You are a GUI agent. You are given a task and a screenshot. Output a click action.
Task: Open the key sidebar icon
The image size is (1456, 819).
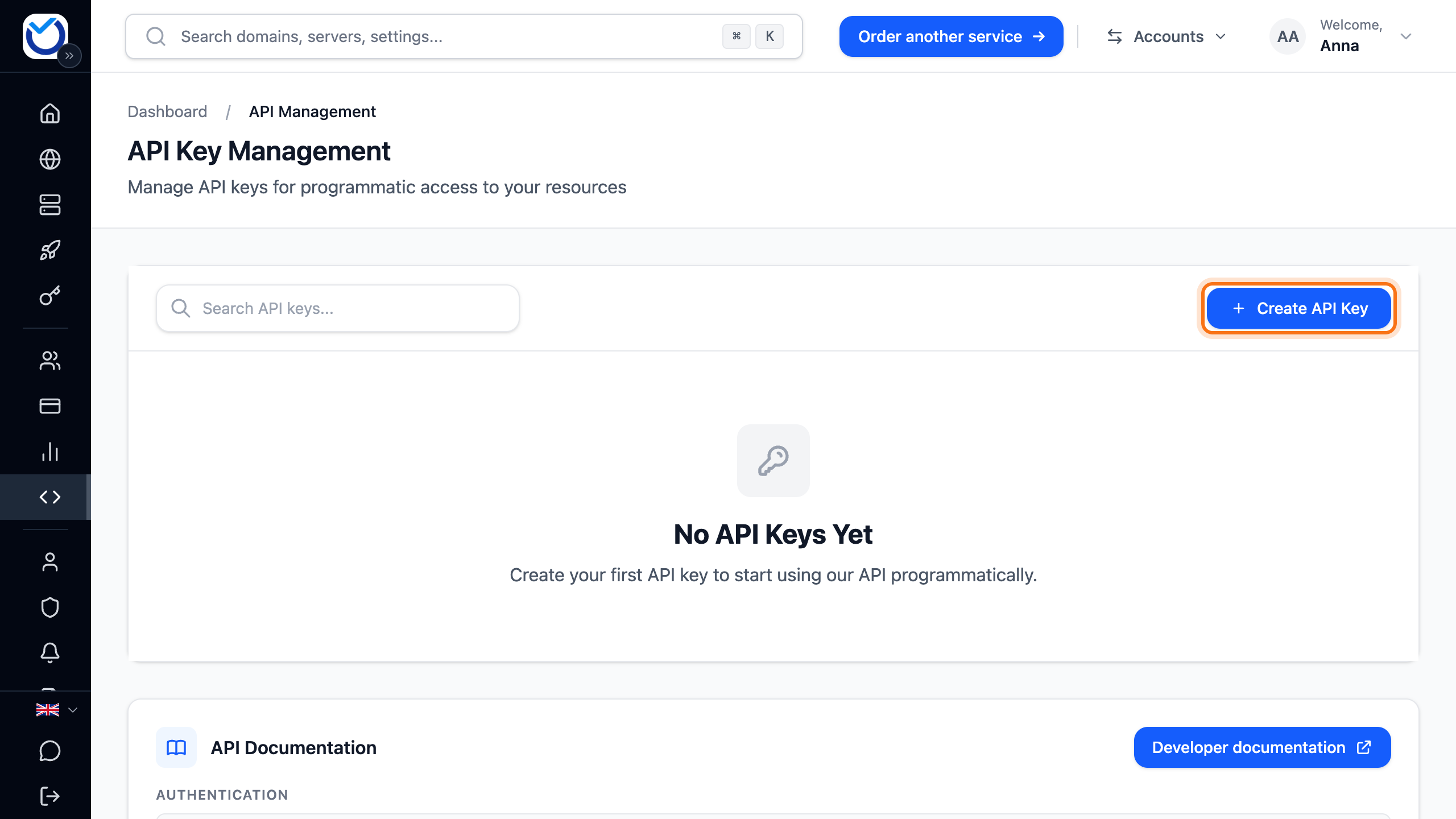(50, 296)
